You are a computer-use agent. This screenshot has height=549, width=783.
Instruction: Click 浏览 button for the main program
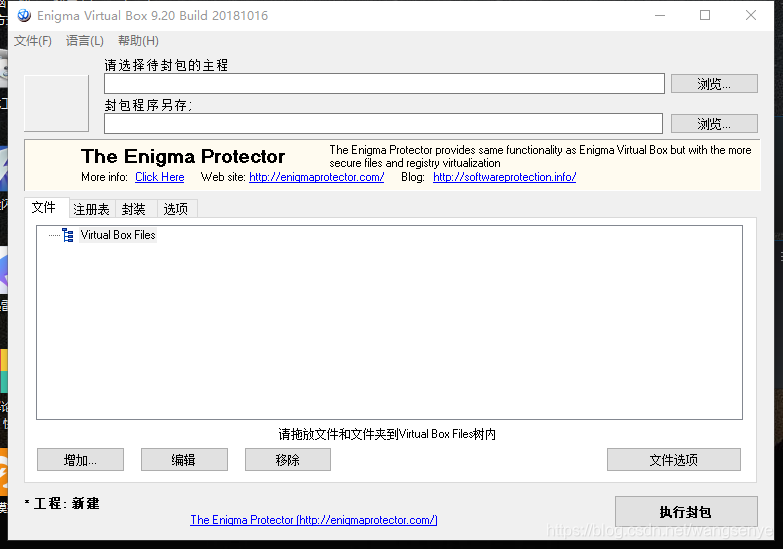tap(714, 83)
